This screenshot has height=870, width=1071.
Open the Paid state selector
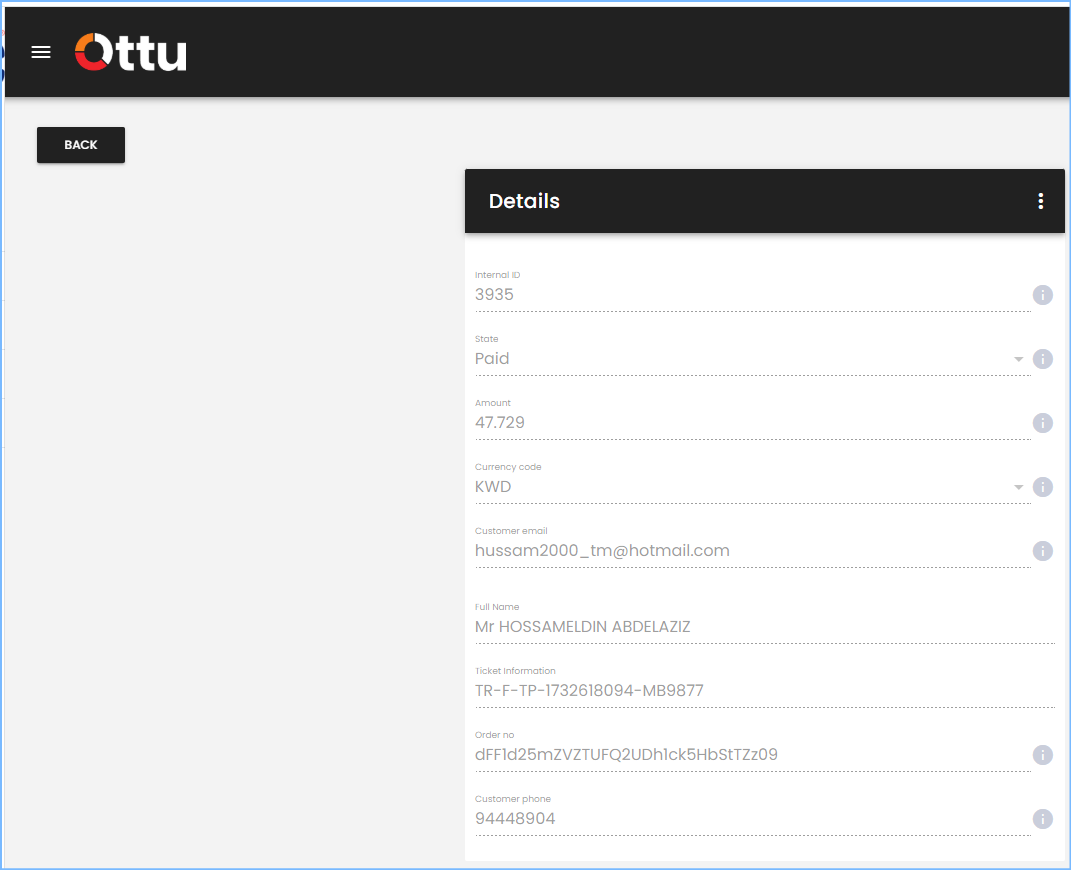[x=753, y=359]
